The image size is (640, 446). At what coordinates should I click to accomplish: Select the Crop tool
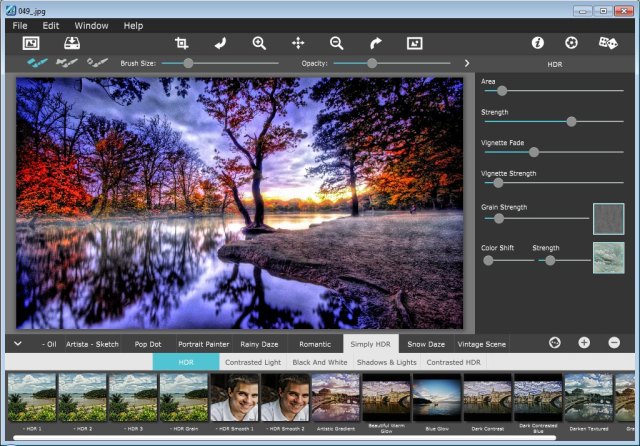181,43
